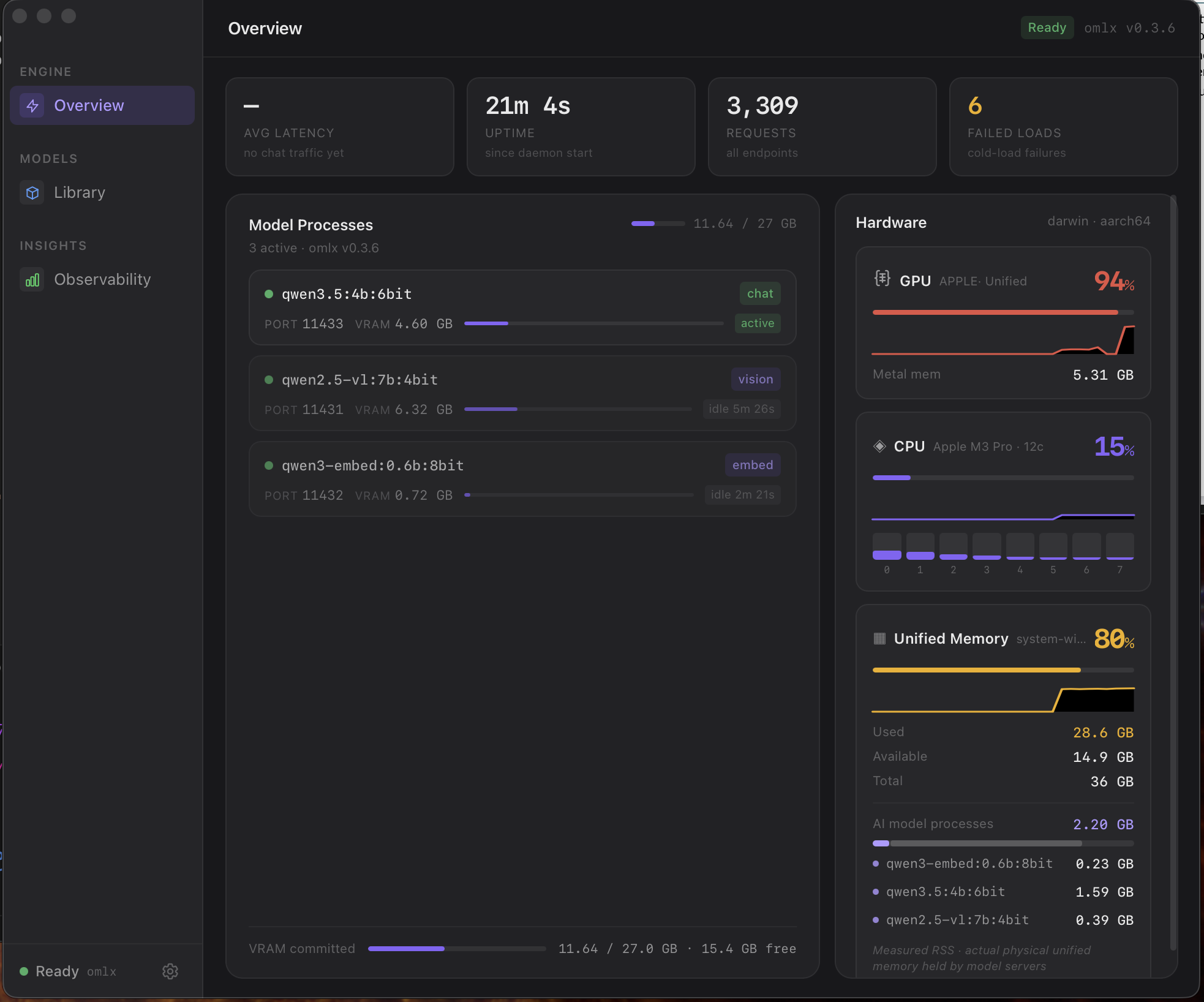
Task: Click the green Ready dot in sidebar footer
Action: click(24, 971)
